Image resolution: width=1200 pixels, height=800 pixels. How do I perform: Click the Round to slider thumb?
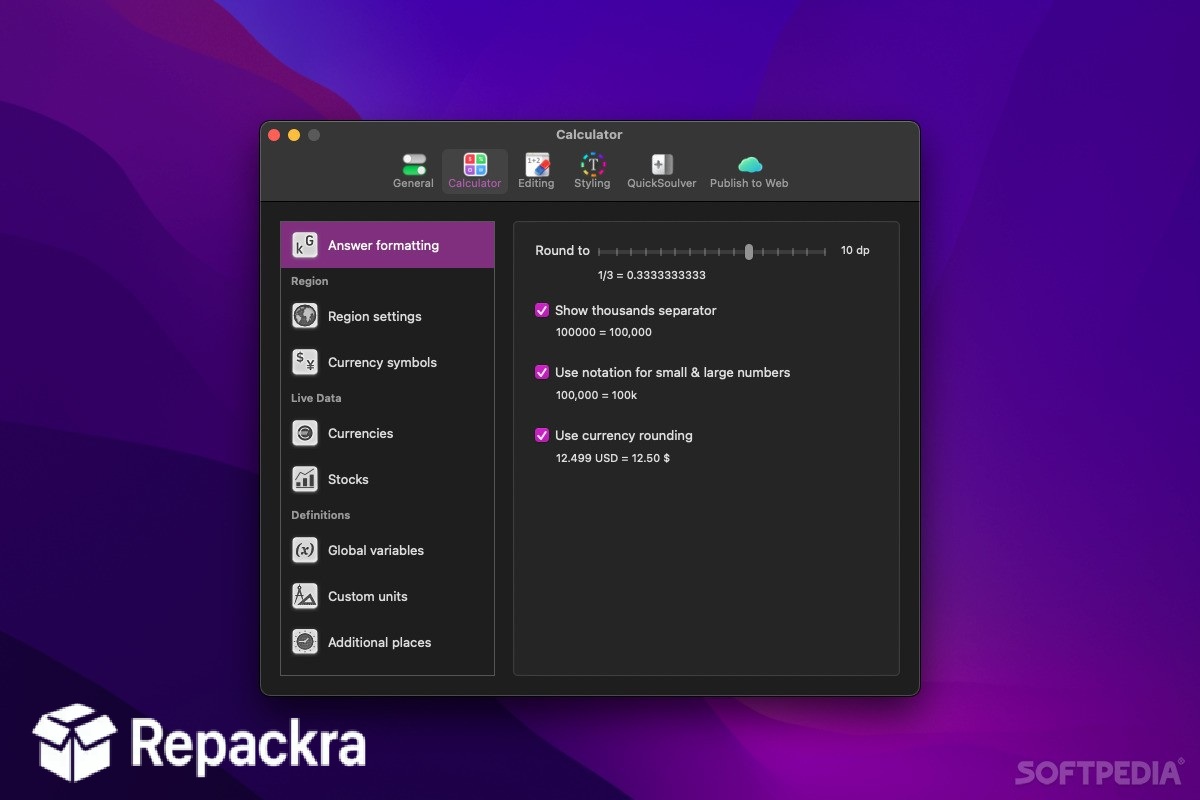click(749, 251)
